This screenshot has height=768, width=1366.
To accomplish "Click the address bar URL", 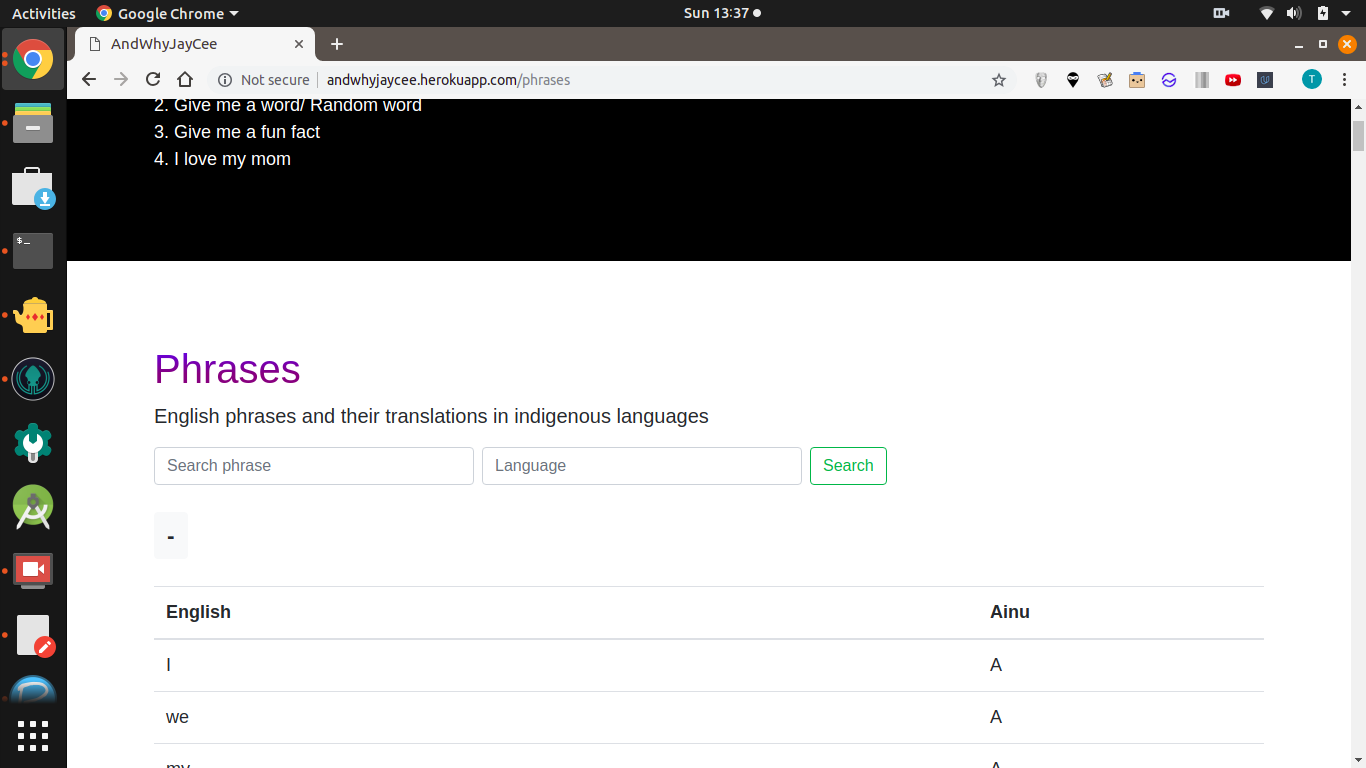I will point(448,80).
